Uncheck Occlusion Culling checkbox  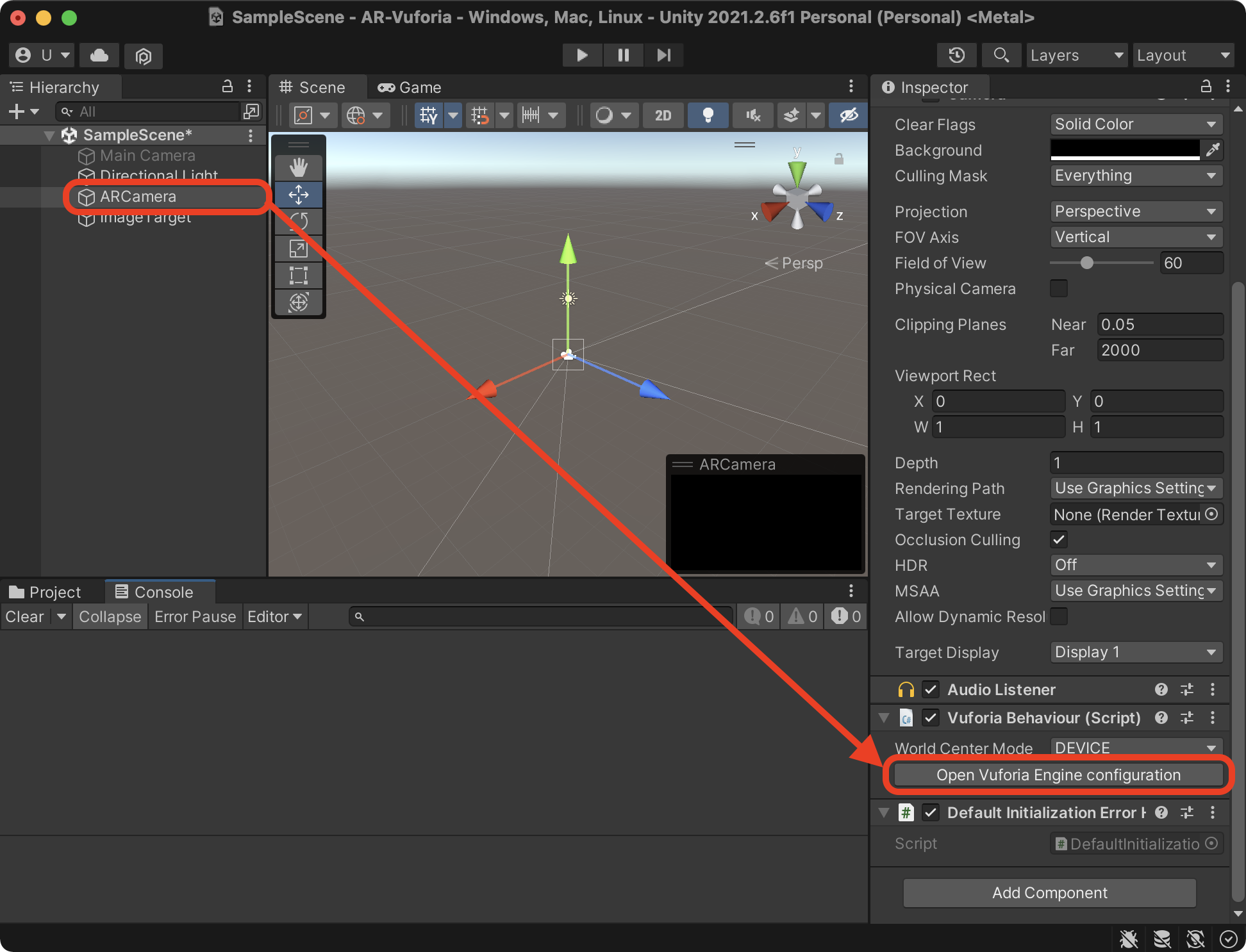1059,539
